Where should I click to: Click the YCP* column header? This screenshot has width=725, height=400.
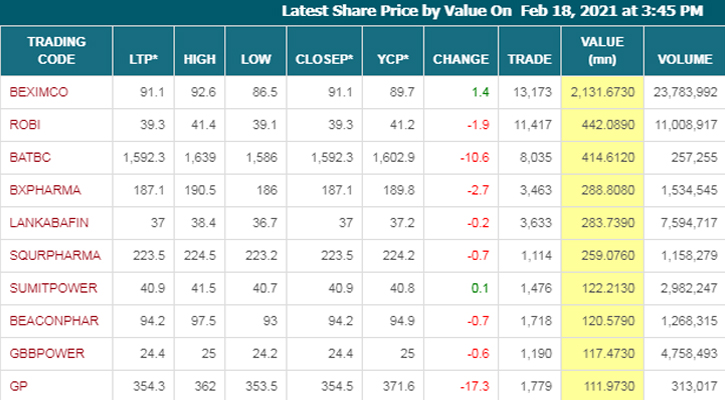coord(393,59)
